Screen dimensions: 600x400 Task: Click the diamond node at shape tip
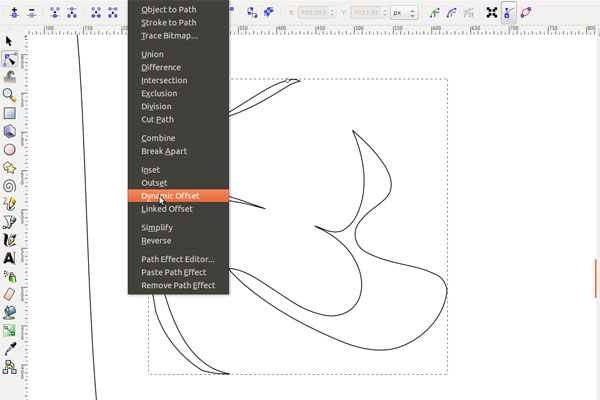[x=288, y=80]
